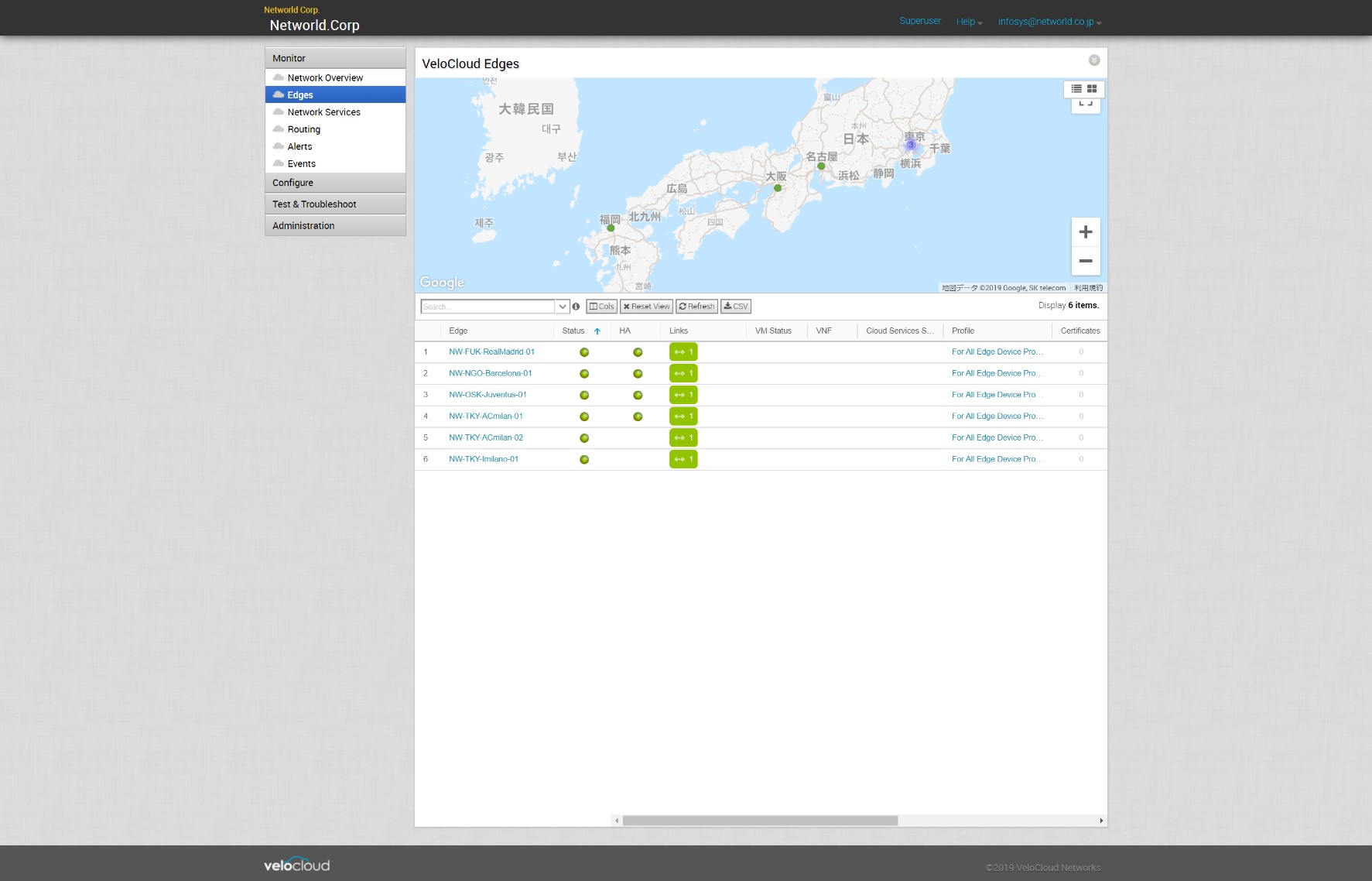Click the search info icon
The height and width of the screenshot is (881, 1372).
[x=576, y=307]
